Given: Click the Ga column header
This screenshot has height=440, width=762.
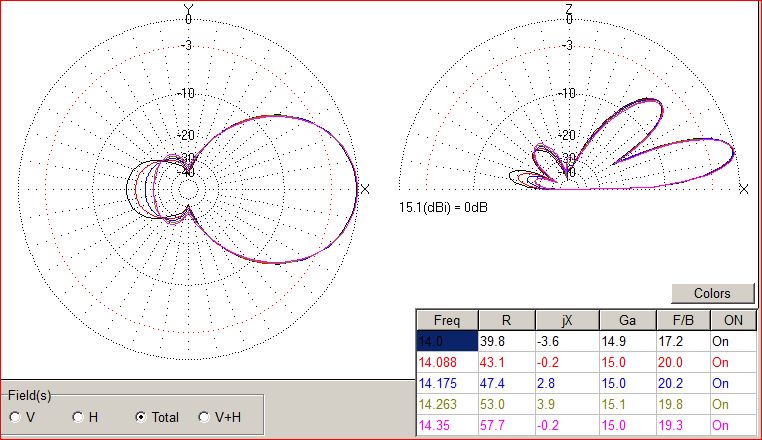Looking at the screenshot, I should [x=626, y=320].
